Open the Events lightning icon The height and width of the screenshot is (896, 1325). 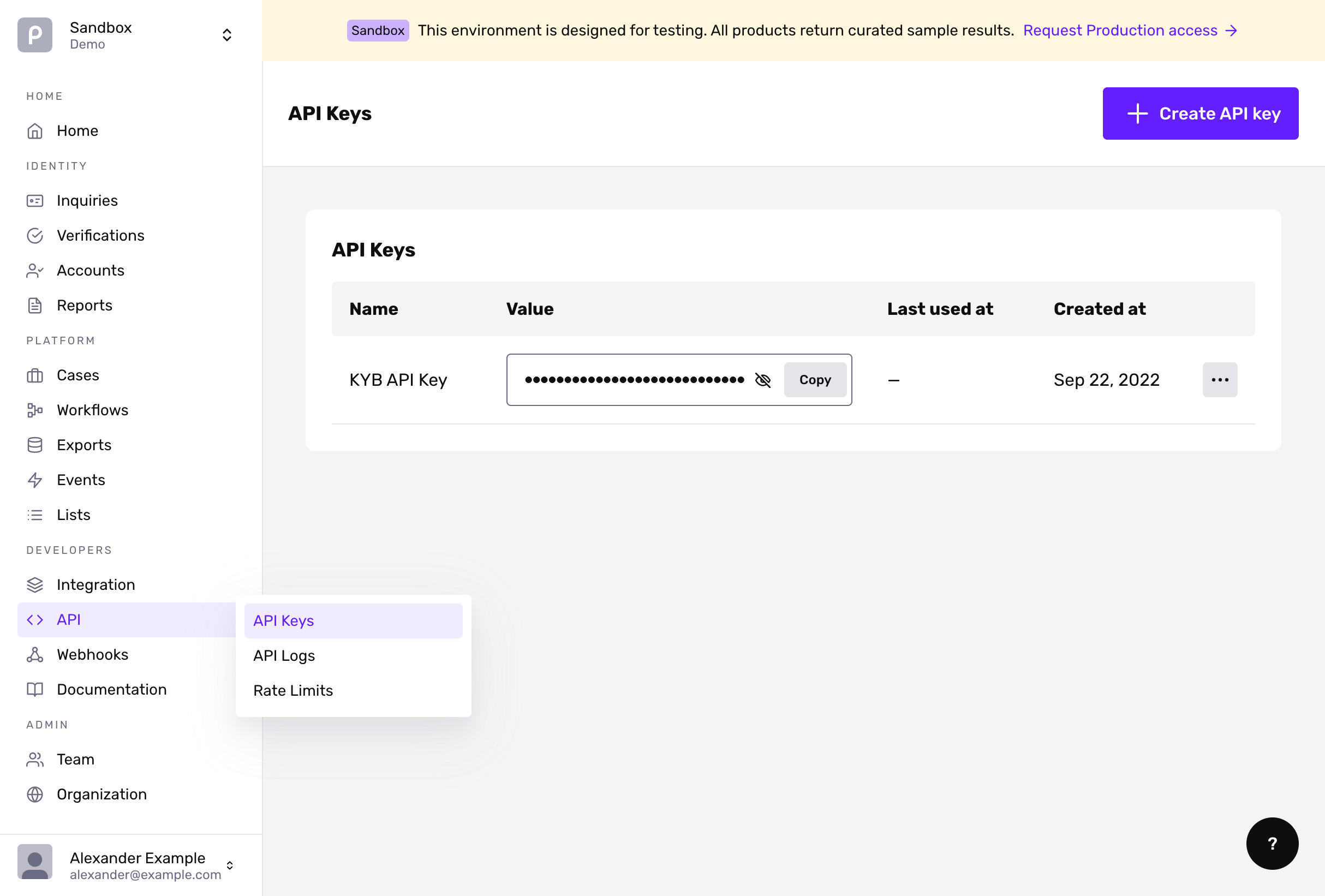(35, 480)
